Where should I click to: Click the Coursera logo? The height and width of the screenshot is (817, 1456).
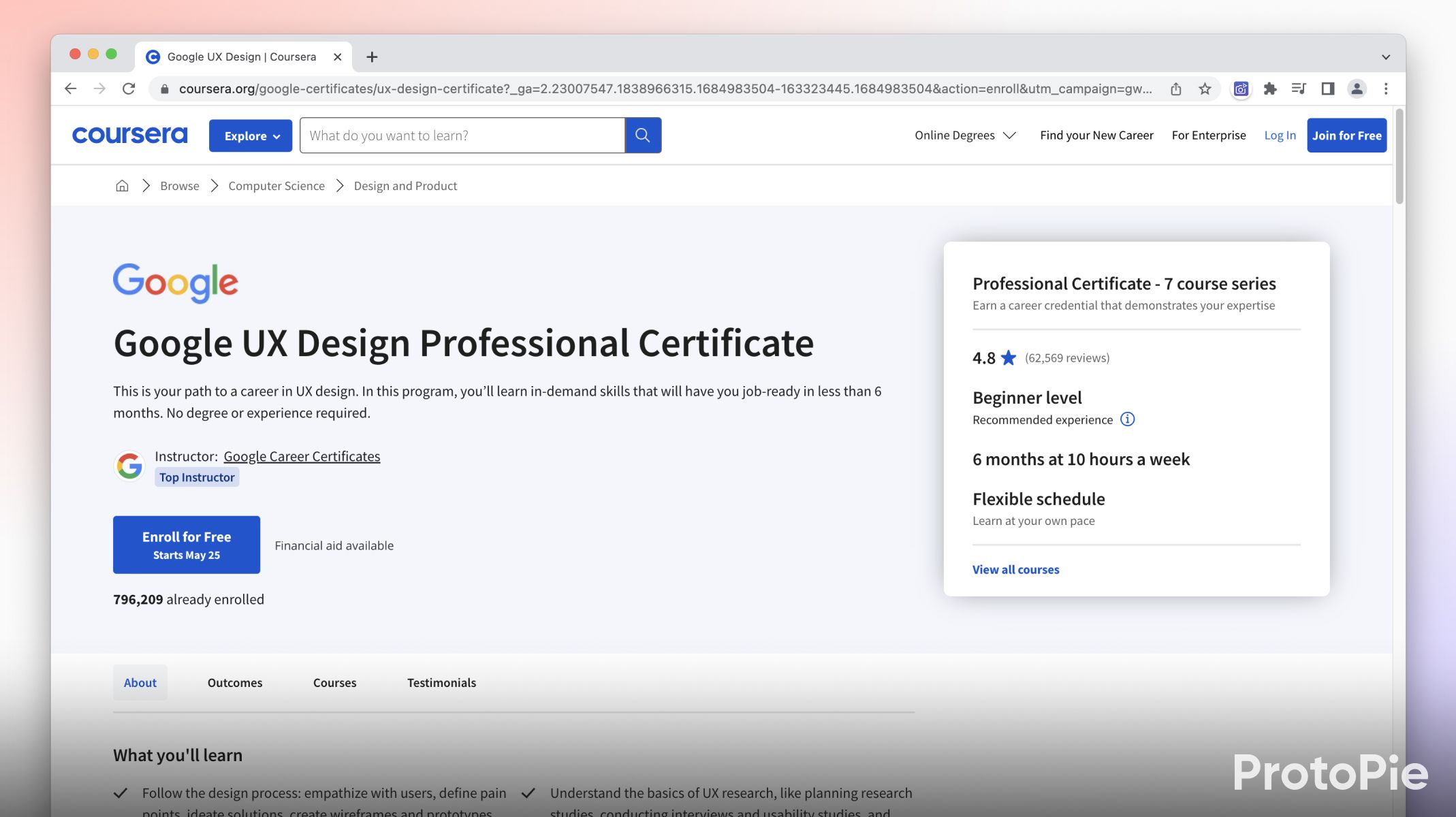point(129,135)
